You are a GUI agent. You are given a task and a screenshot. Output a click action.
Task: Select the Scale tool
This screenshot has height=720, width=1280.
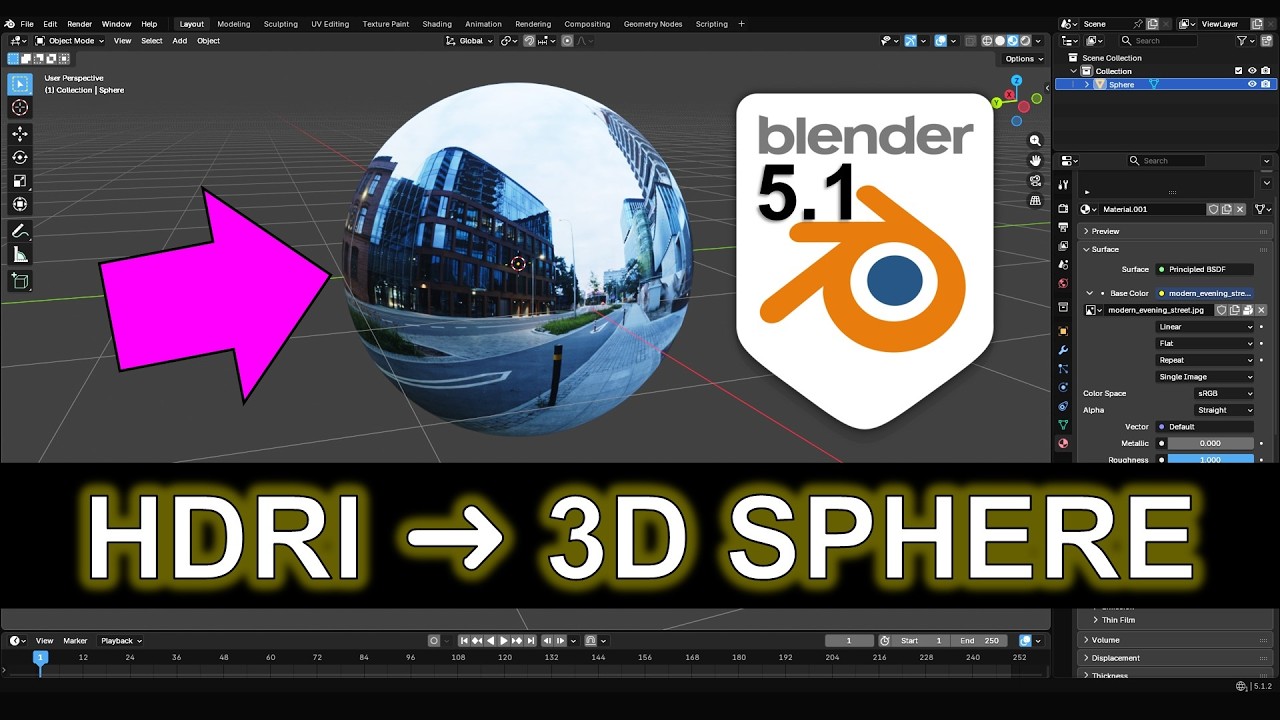(20, 181)
